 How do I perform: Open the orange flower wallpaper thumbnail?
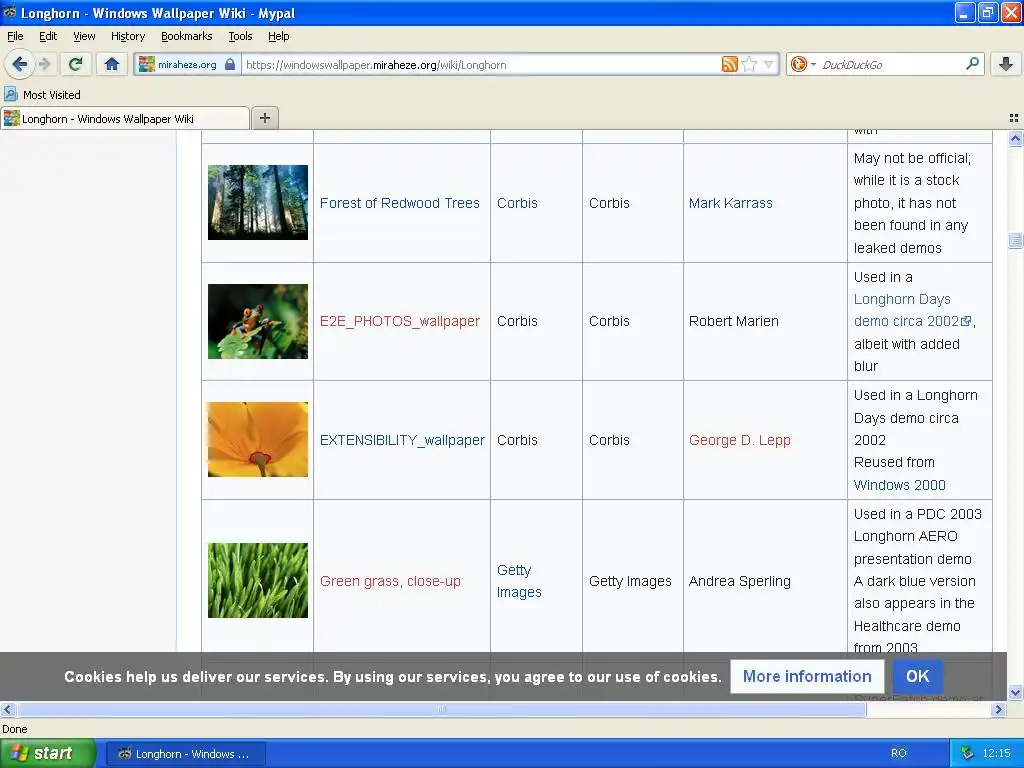pos(258,440)
